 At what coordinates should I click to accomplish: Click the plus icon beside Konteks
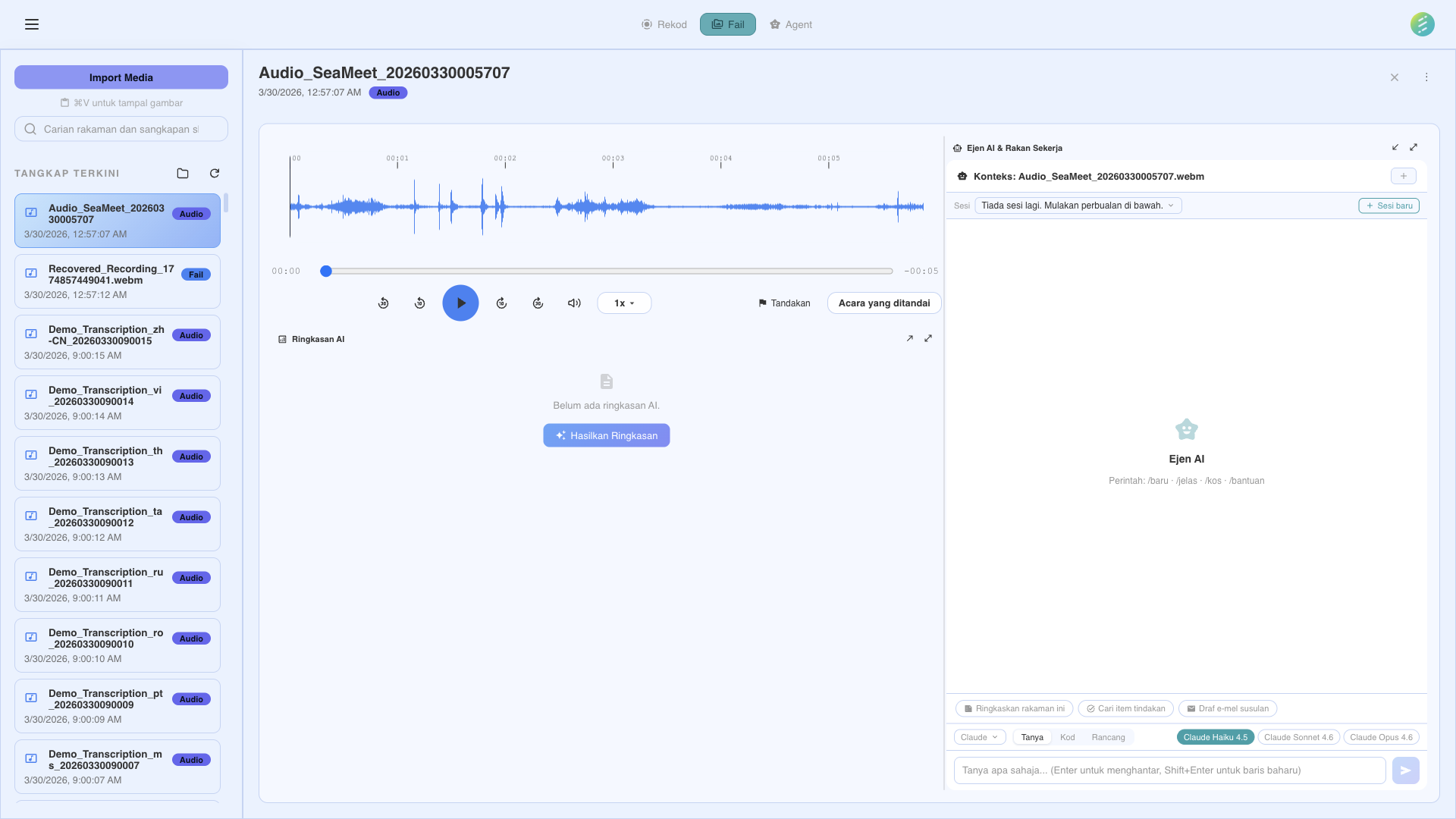click(1403, 177)
